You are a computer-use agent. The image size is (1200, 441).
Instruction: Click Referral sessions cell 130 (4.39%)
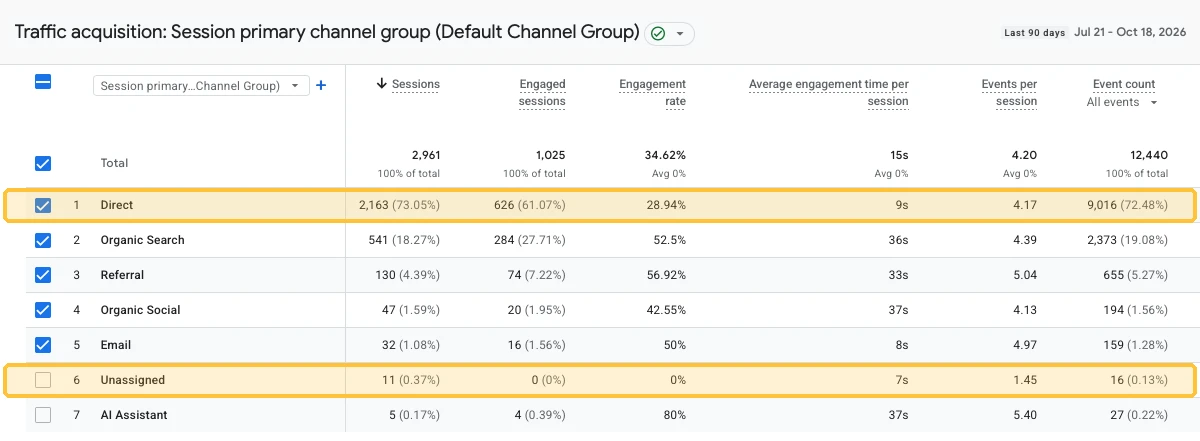pyautogui.click(x=408, y=275)
